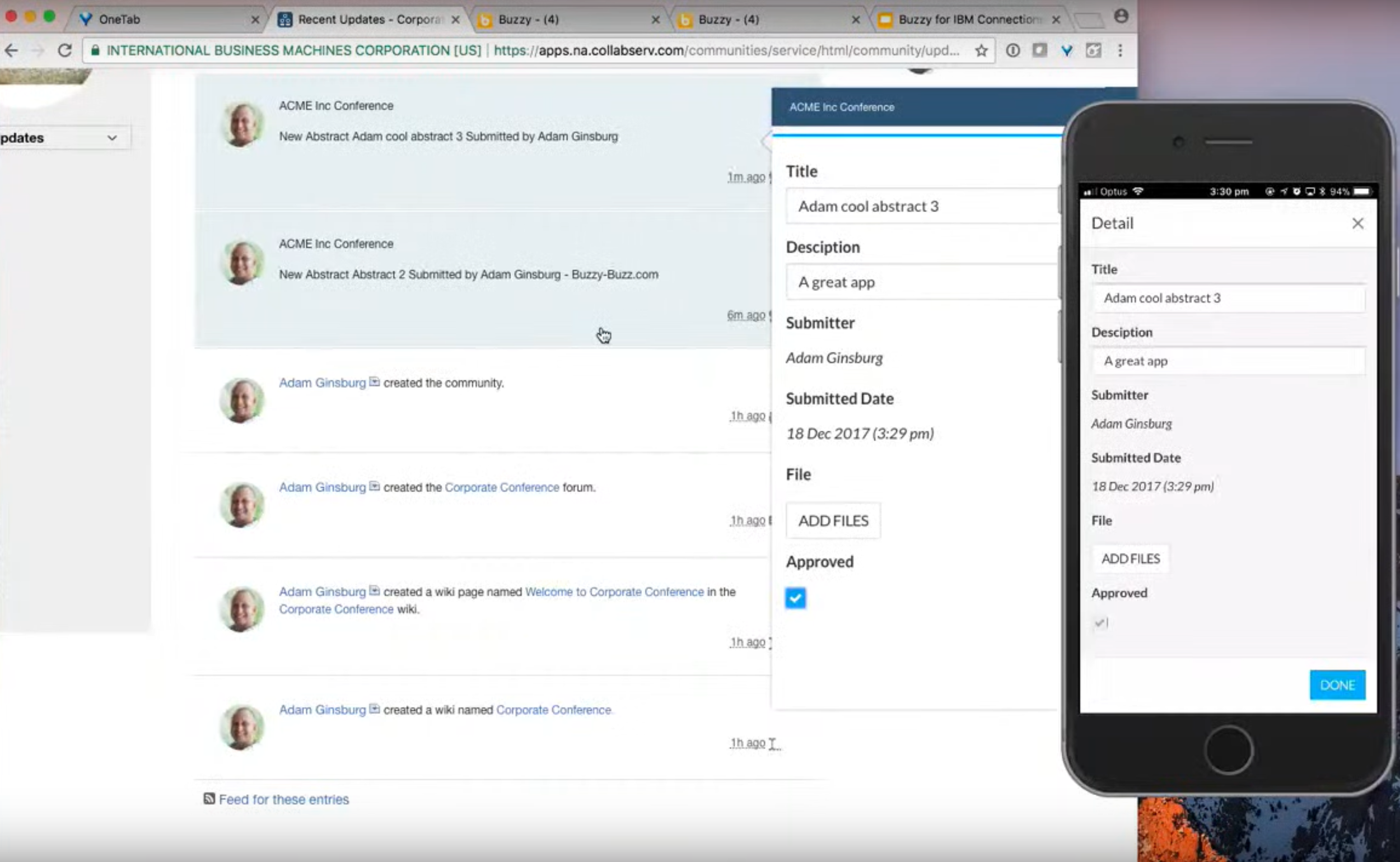Tap the DONE button on the phone
The height and width of the screenshot is (862, 1400).
point(1337,684)
